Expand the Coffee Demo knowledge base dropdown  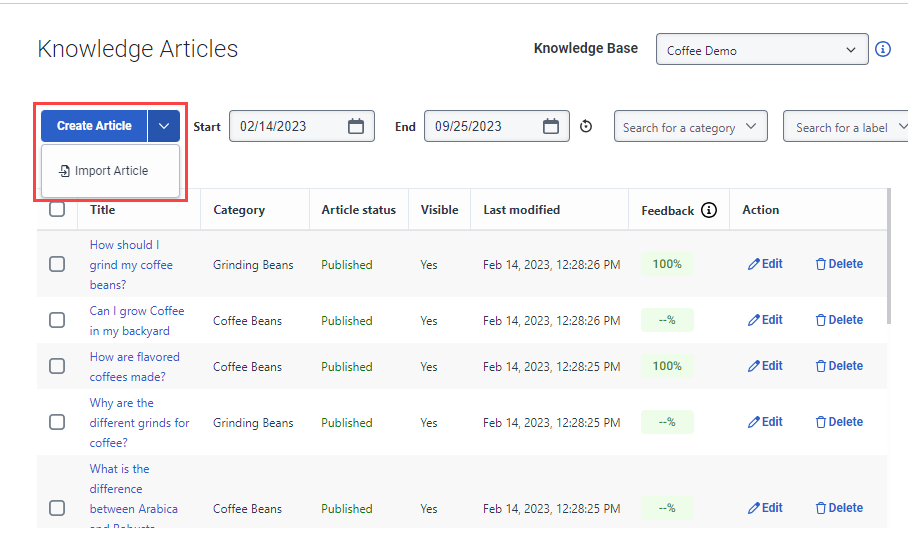pos(762,49)
